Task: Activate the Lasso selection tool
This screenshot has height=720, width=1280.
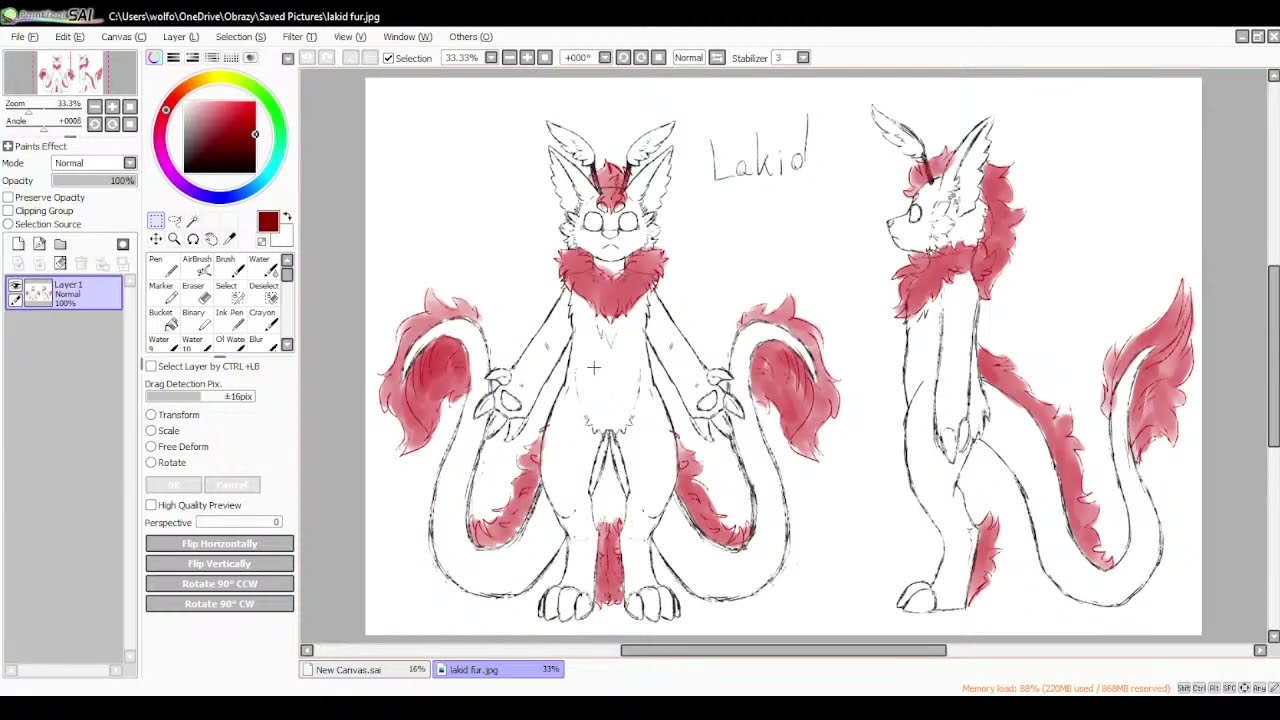Action: 174,221
